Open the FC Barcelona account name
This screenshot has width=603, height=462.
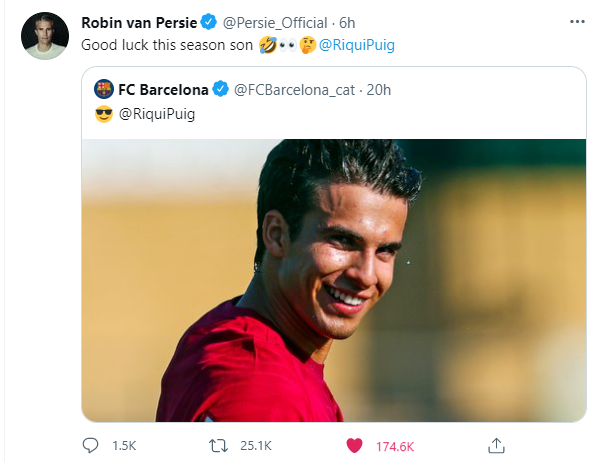pyautogui.click(x=163, y=89)
